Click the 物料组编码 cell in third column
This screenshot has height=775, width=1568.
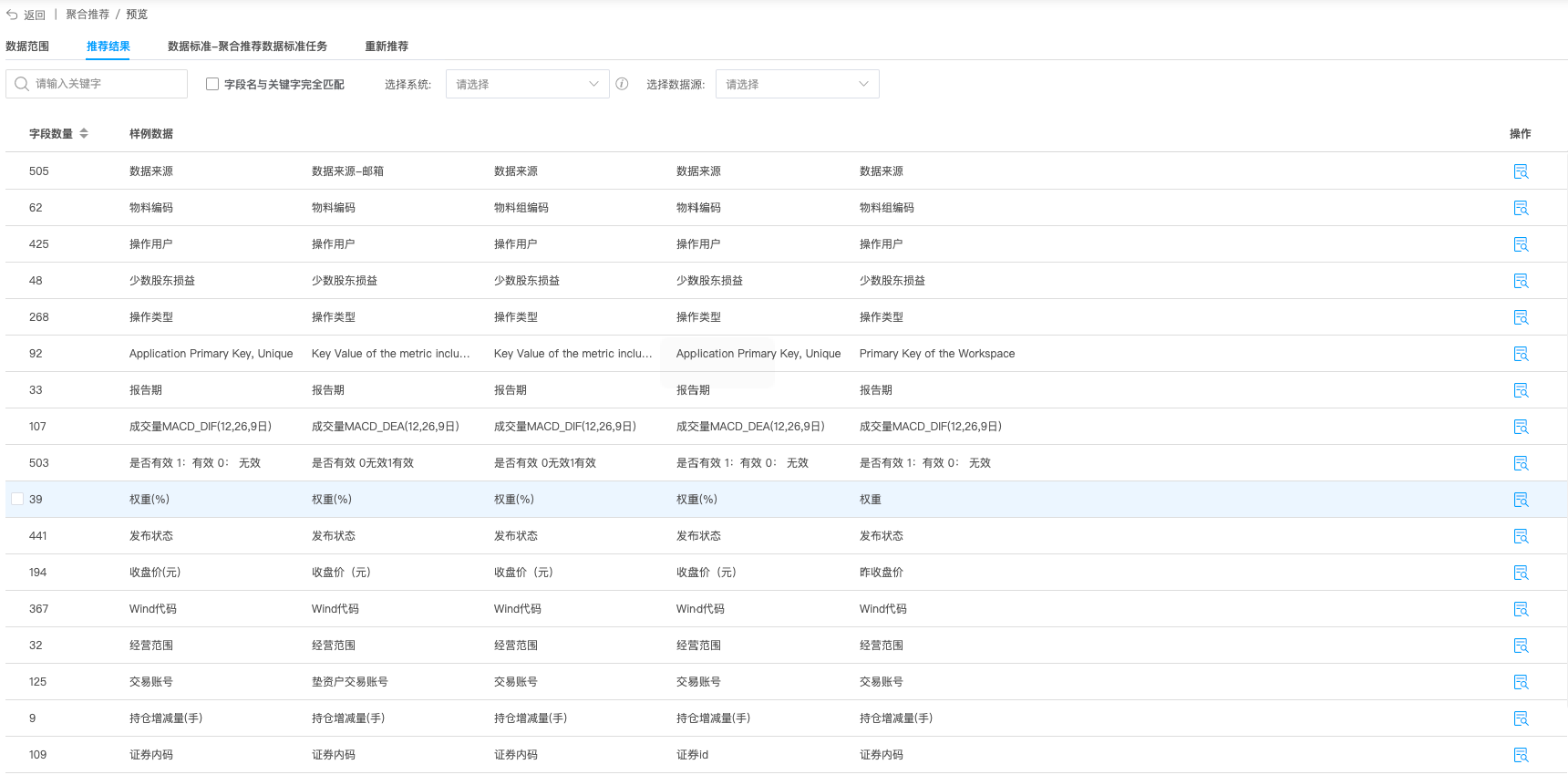521,208
